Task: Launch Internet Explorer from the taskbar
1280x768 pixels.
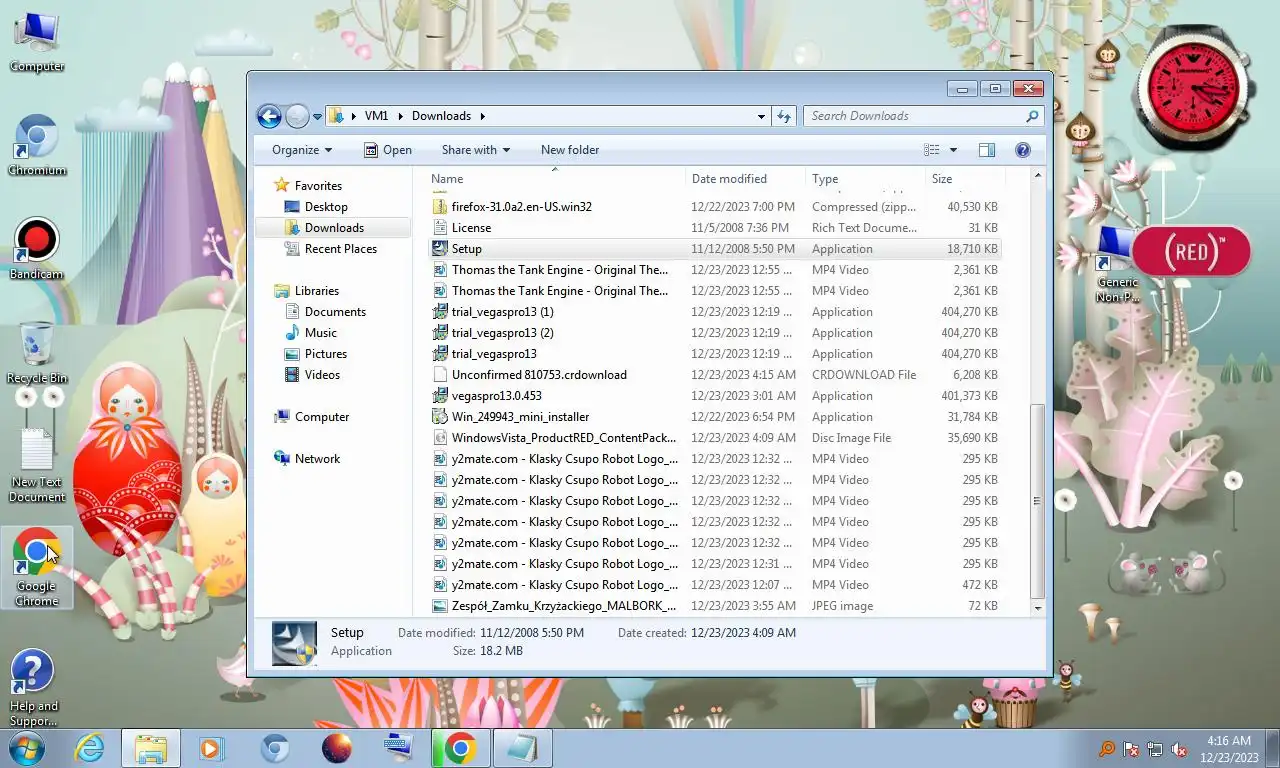Action: (x=89, y=749)
